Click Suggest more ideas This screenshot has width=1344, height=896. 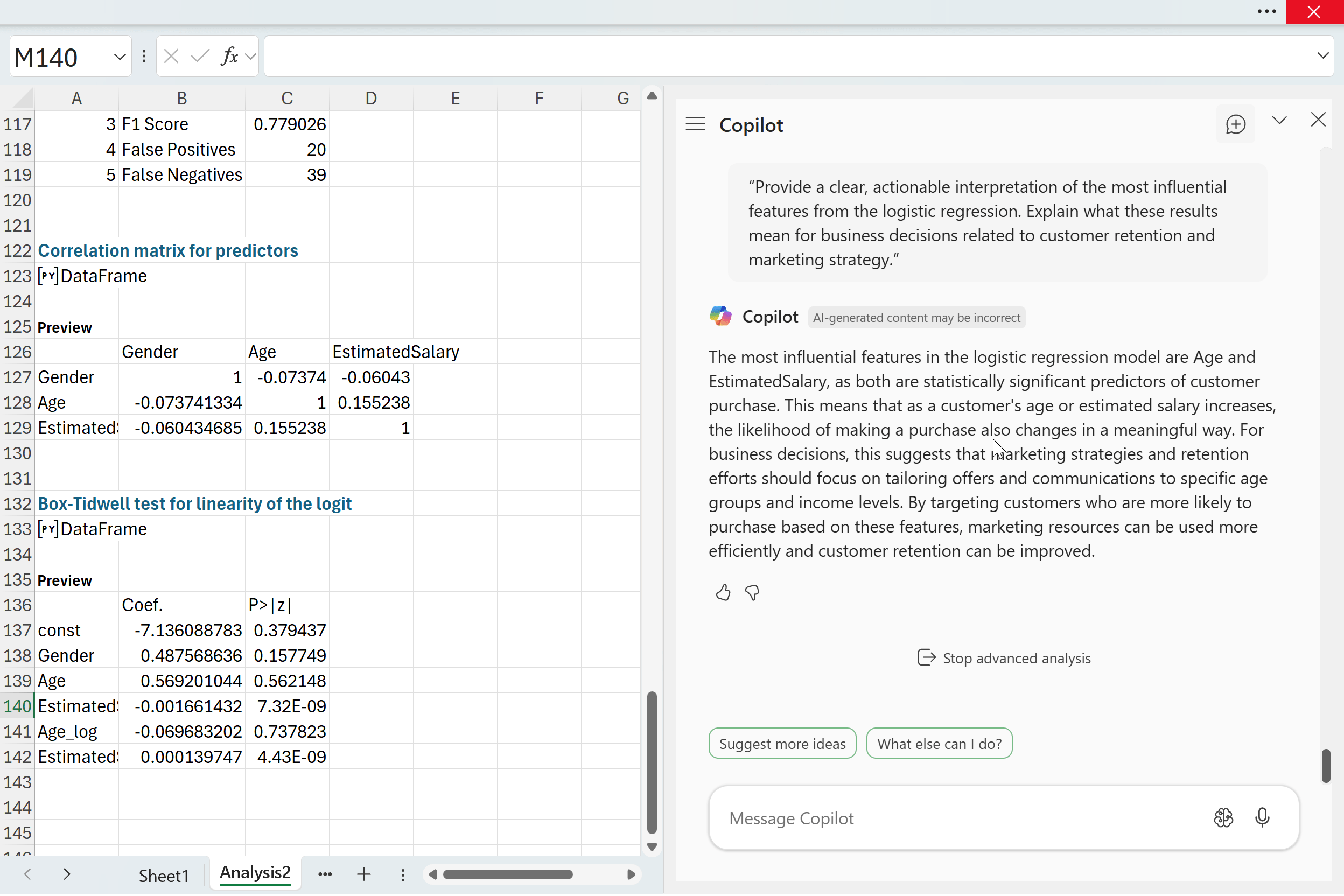(782, 743)
